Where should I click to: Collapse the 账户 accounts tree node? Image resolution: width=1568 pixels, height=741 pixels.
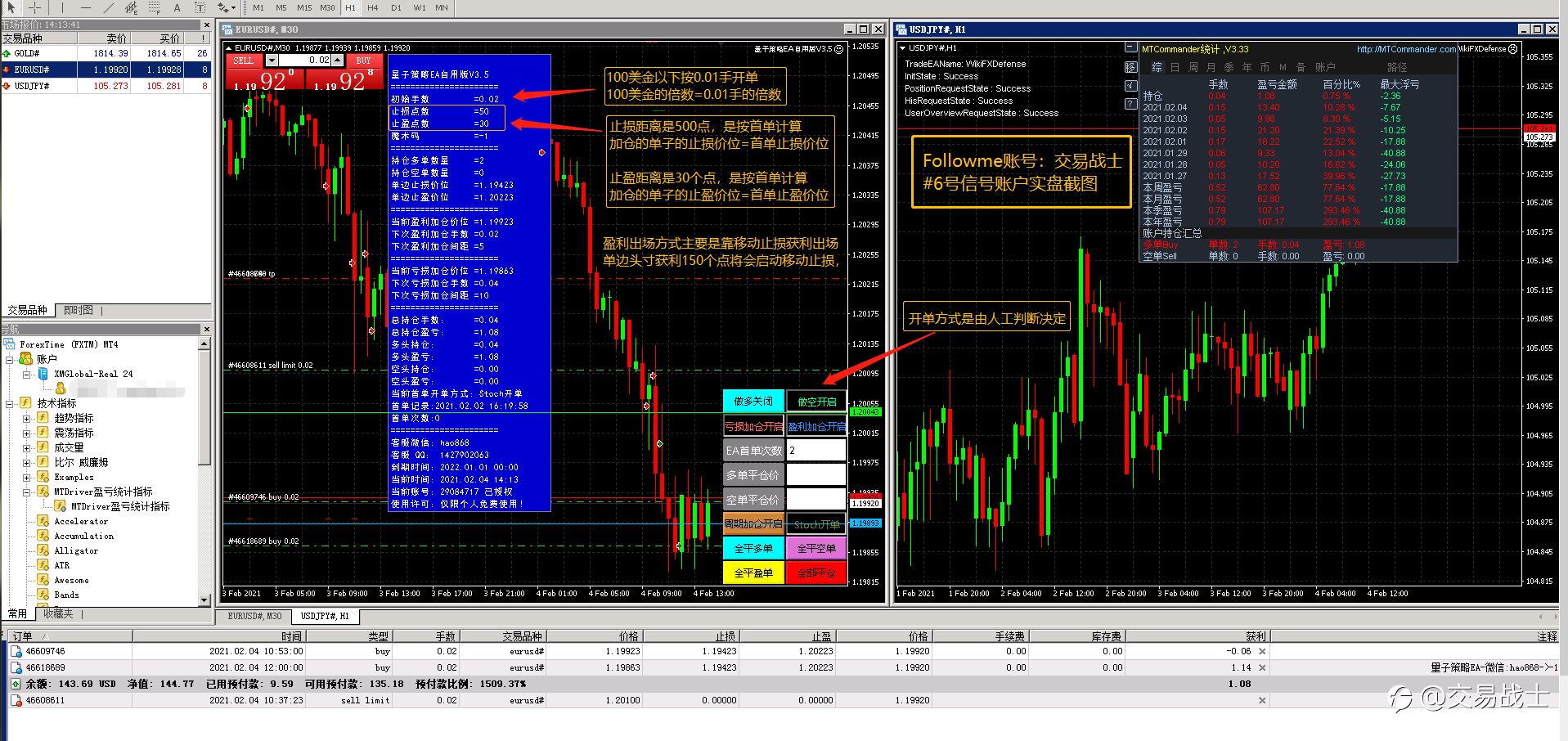(x=10, y=359)
